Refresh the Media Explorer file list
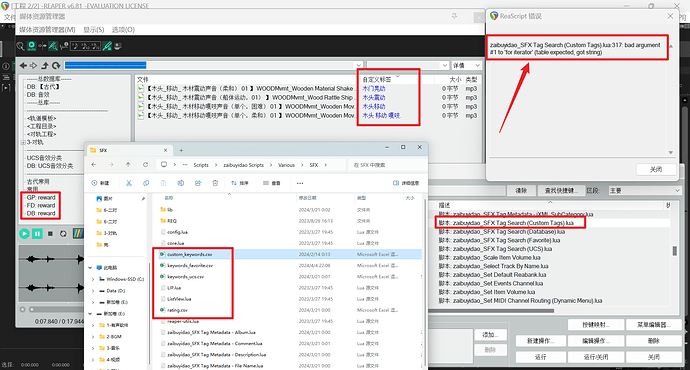The image size is (690, 370). coord(56,66)
